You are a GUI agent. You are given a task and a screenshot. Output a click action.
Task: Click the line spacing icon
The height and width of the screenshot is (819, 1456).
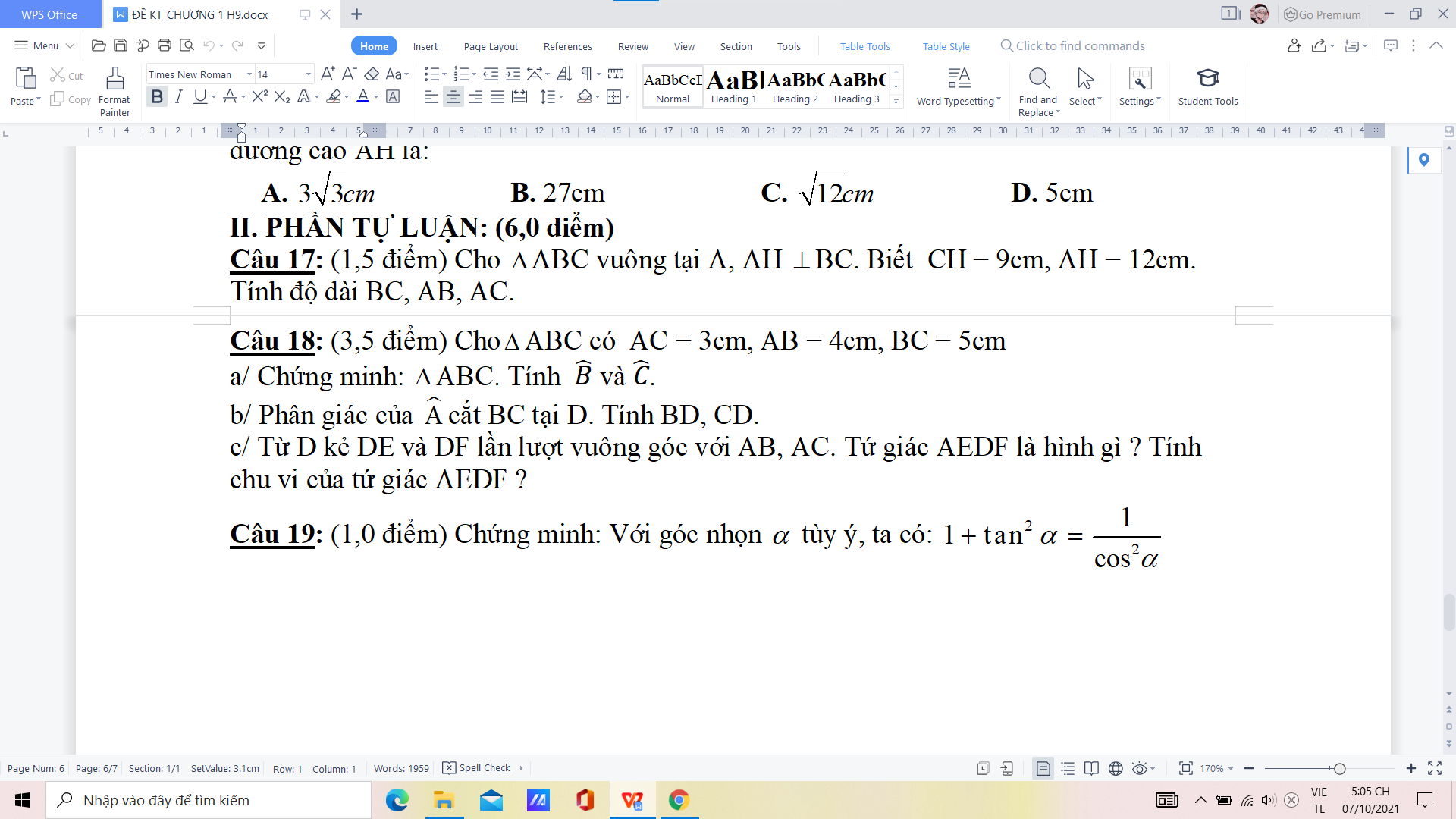click(548, 96)
